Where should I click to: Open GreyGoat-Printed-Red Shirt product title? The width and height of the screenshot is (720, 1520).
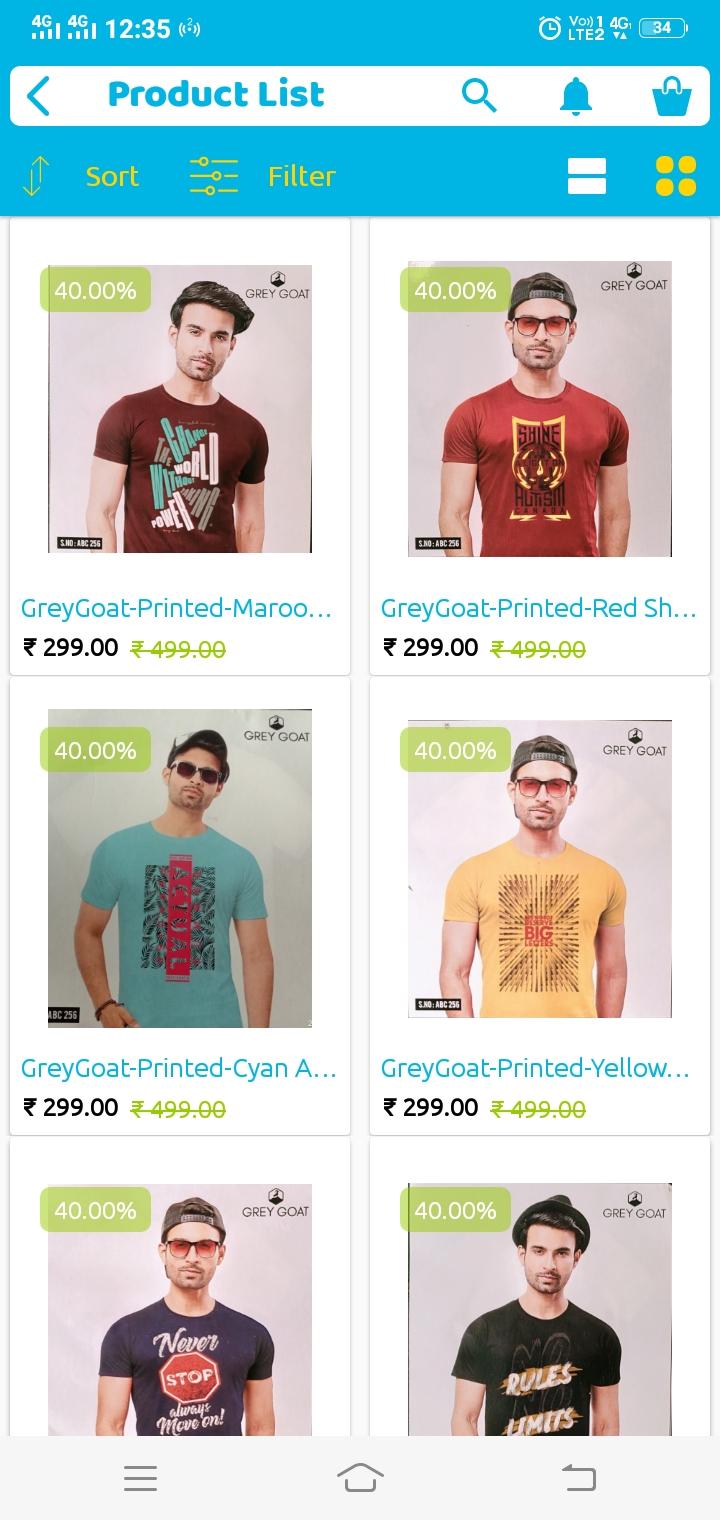pyautogui.click(x=539, y=608)
